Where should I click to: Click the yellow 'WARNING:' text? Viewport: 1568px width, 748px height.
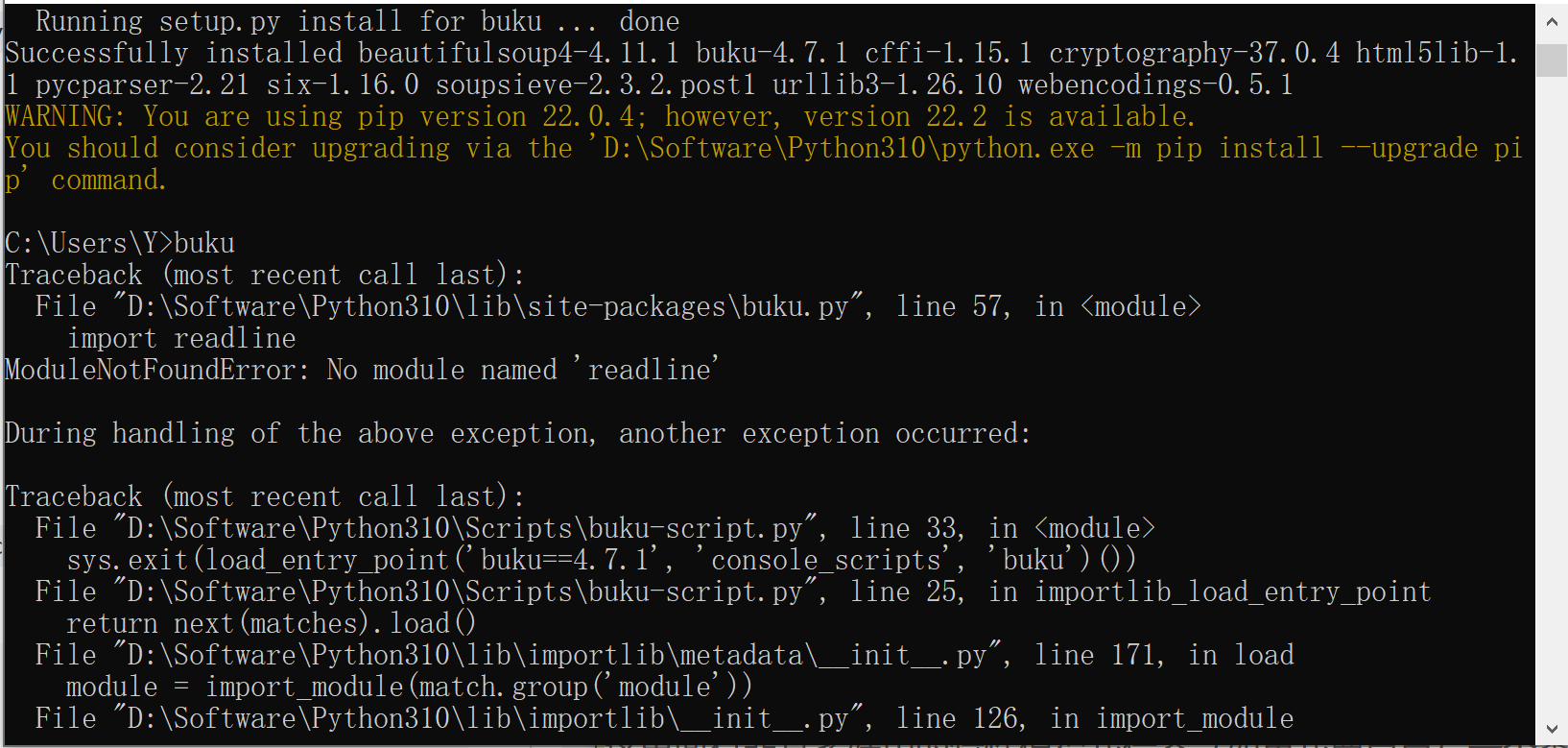64,117
